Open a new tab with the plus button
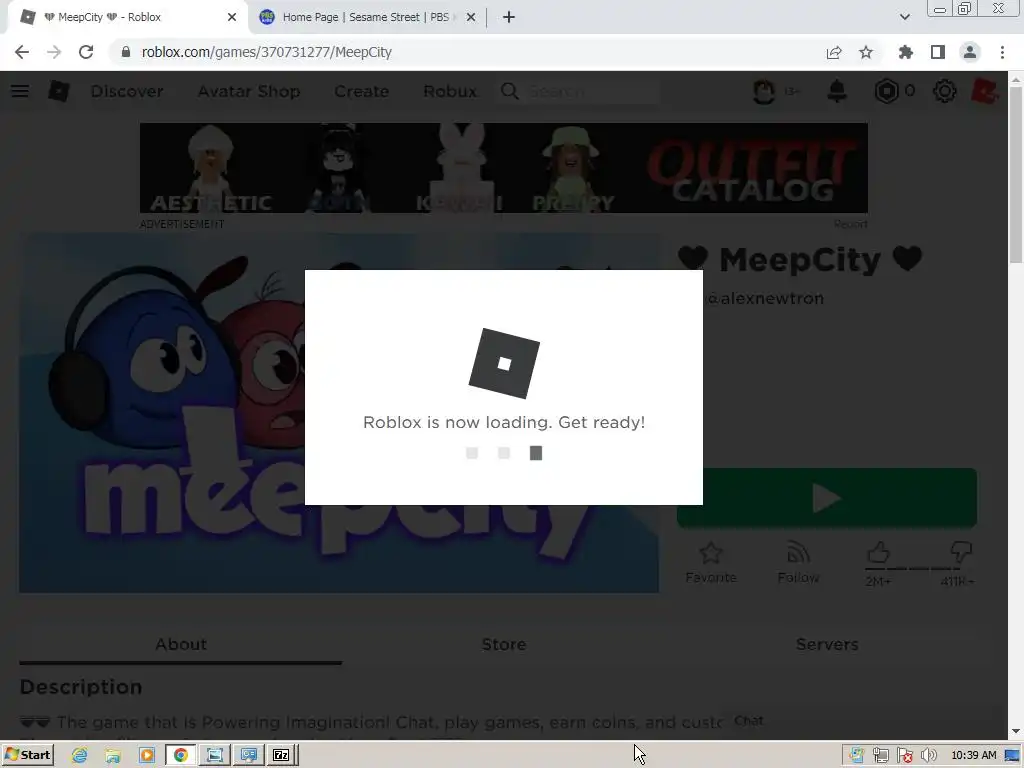Viewport: 1024px width, 768px height. (509, 17)
